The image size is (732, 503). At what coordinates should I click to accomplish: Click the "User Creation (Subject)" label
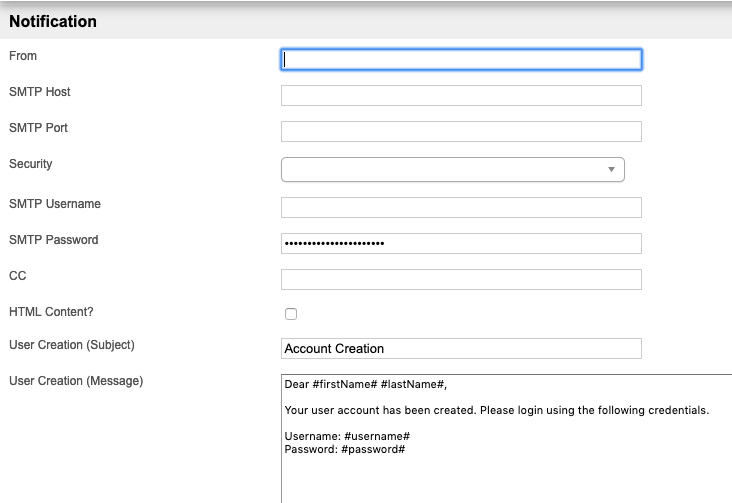pyautogui.click(x=71, y=345)
